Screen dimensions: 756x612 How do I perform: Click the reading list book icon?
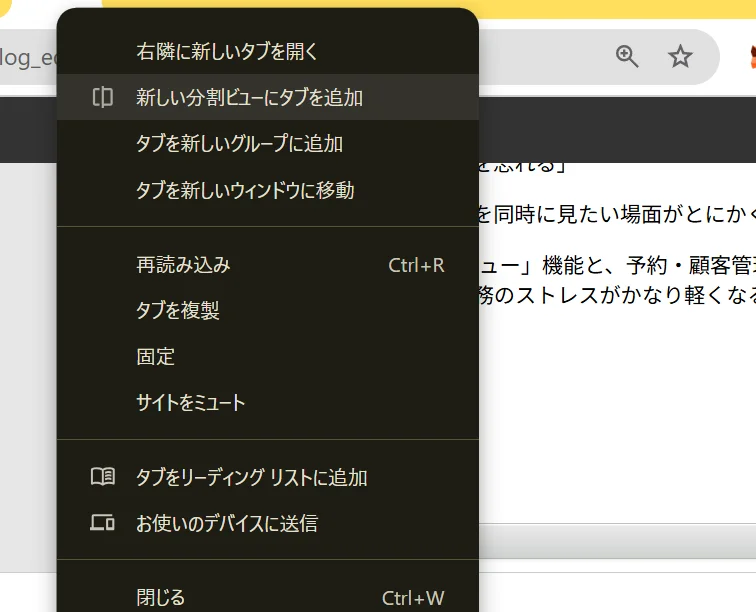pos(103,477)
